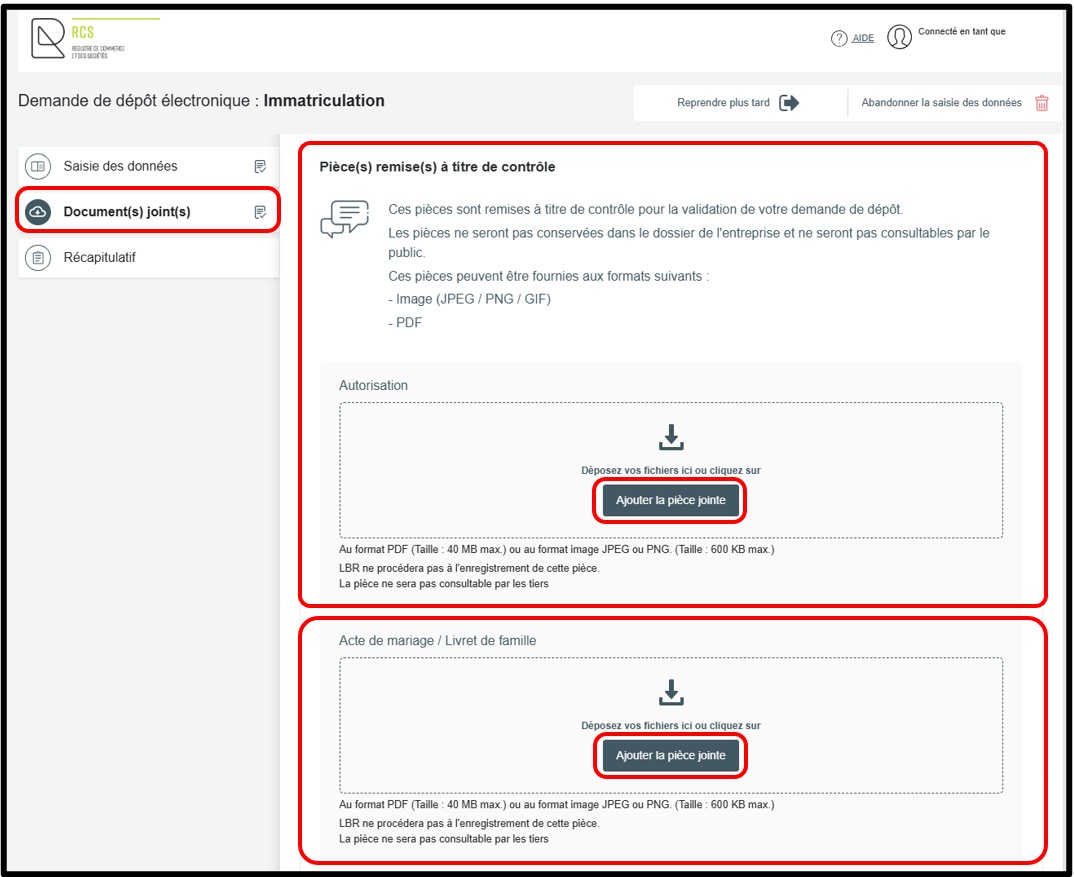Add an attachment for Acte de mariage
Viewport: 1074px width, 877px height.
coord(670,756)
